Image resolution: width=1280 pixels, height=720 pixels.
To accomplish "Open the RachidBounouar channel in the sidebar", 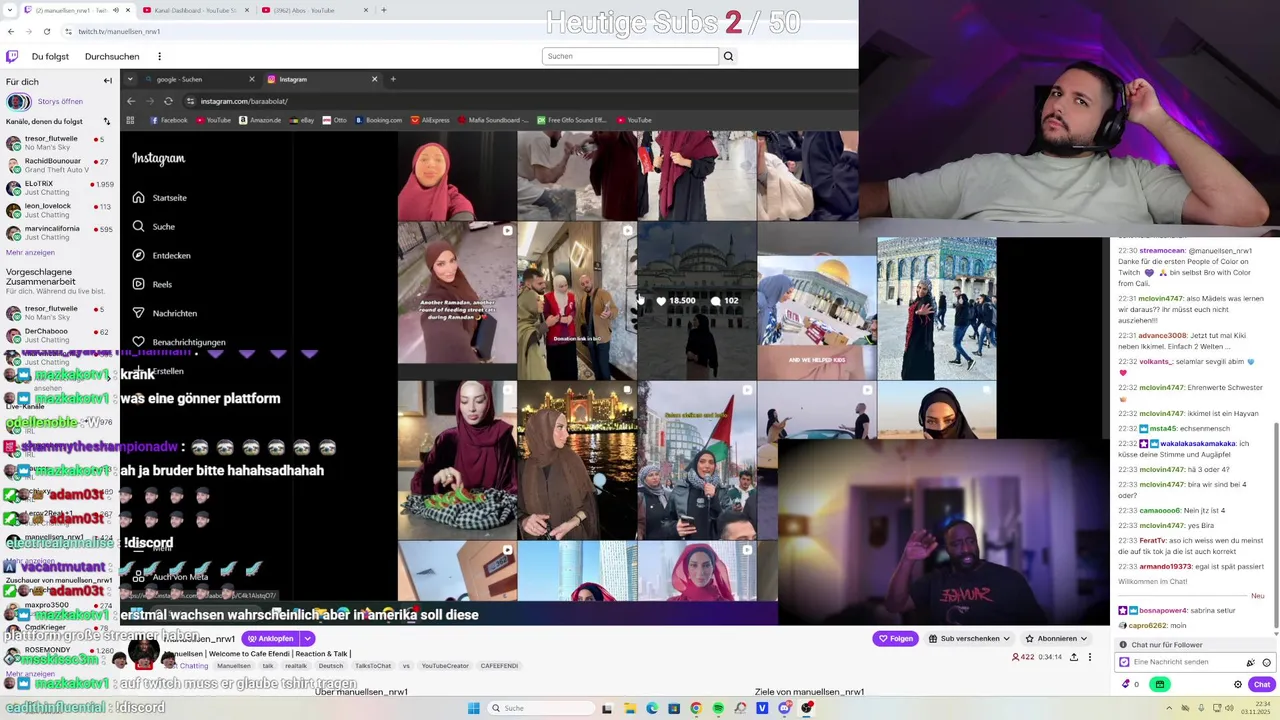I will pyautogui.click(x=60, y=165).
